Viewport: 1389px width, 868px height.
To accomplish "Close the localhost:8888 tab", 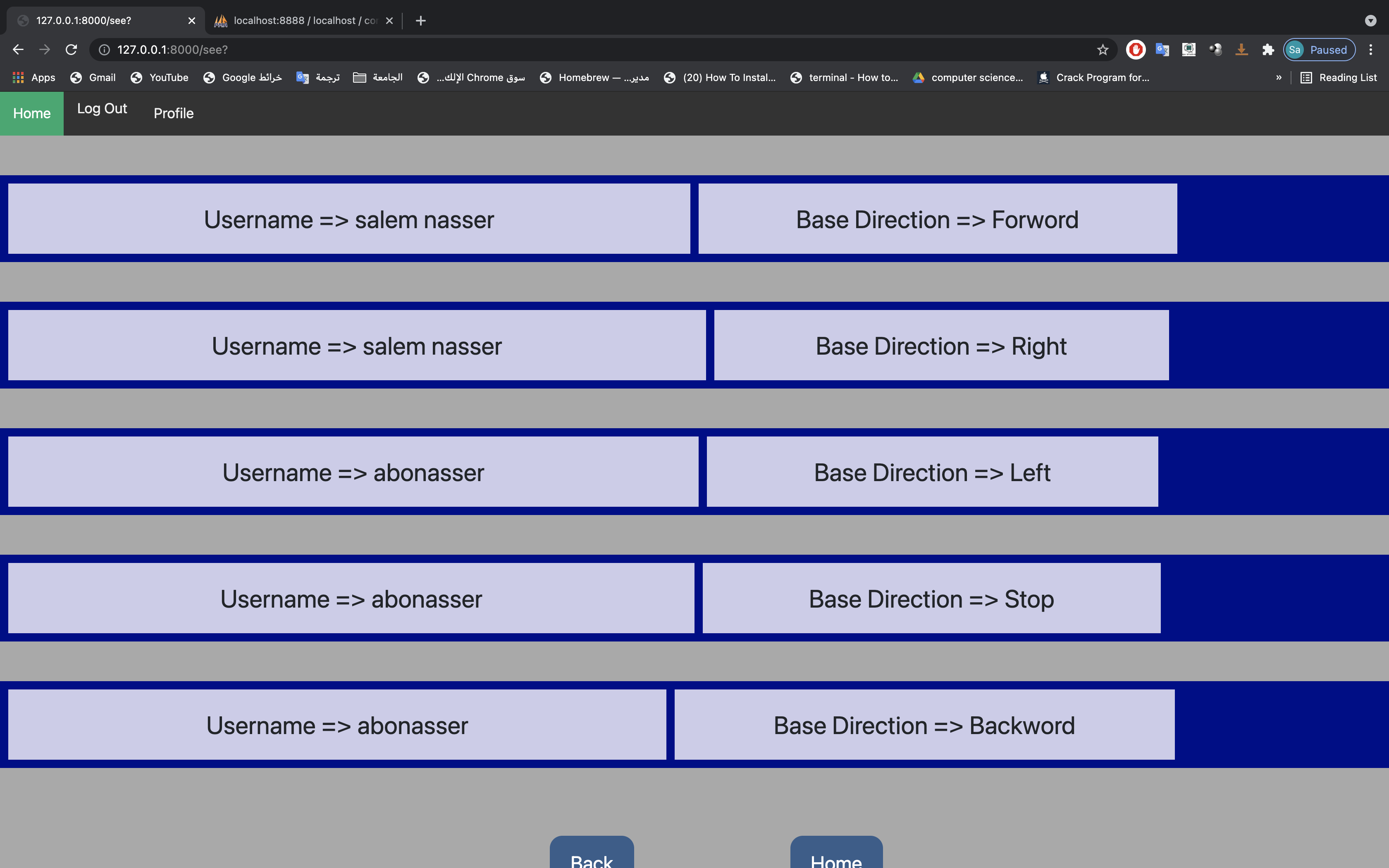I will 389,21.
